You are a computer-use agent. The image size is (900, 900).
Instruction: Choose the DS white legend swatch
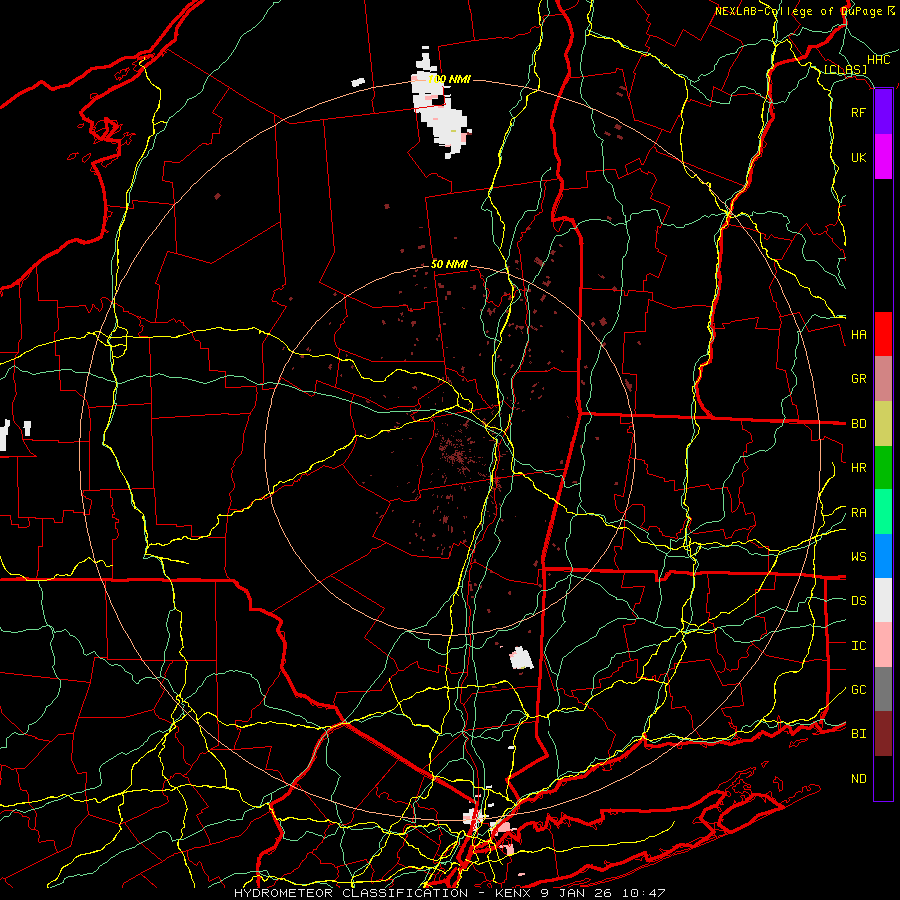pyautogui.click(x=883, y=600)
